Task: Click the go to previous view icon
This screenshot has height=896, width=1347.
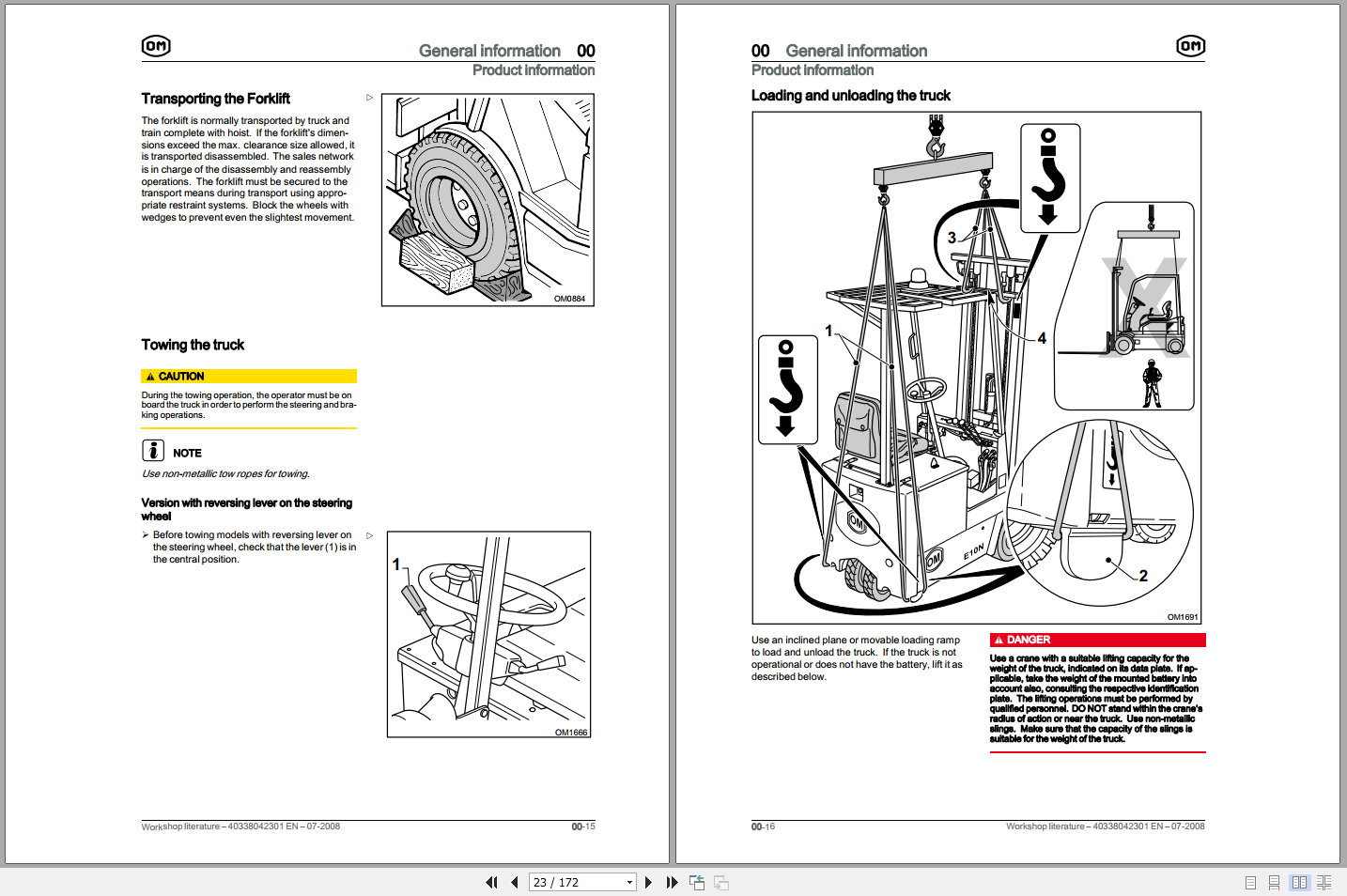Action: click(x=697, y=882)
